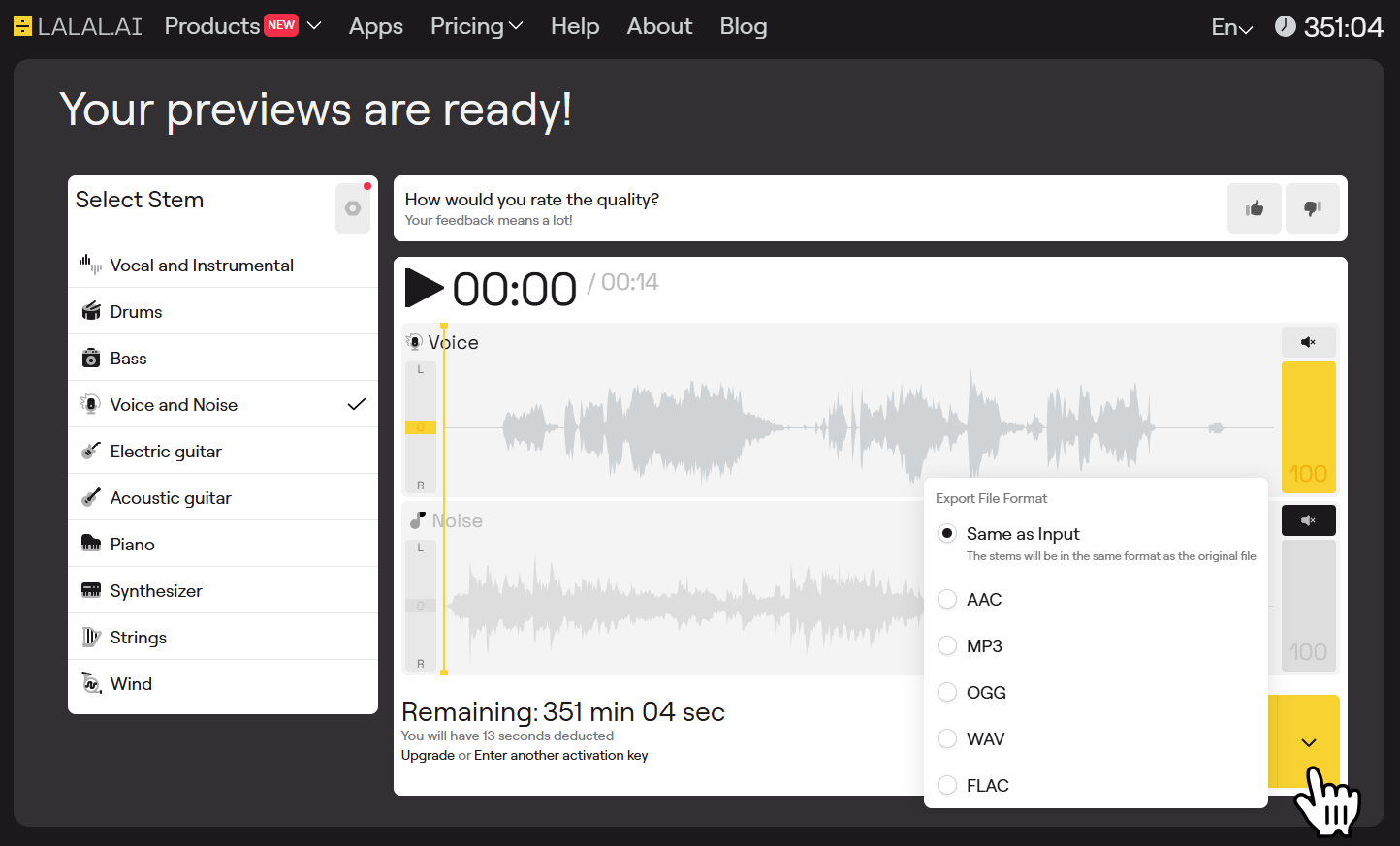Collapse the yellow export format chevron button
Screen dimensions: 1400x846
tap(1308, 742)
